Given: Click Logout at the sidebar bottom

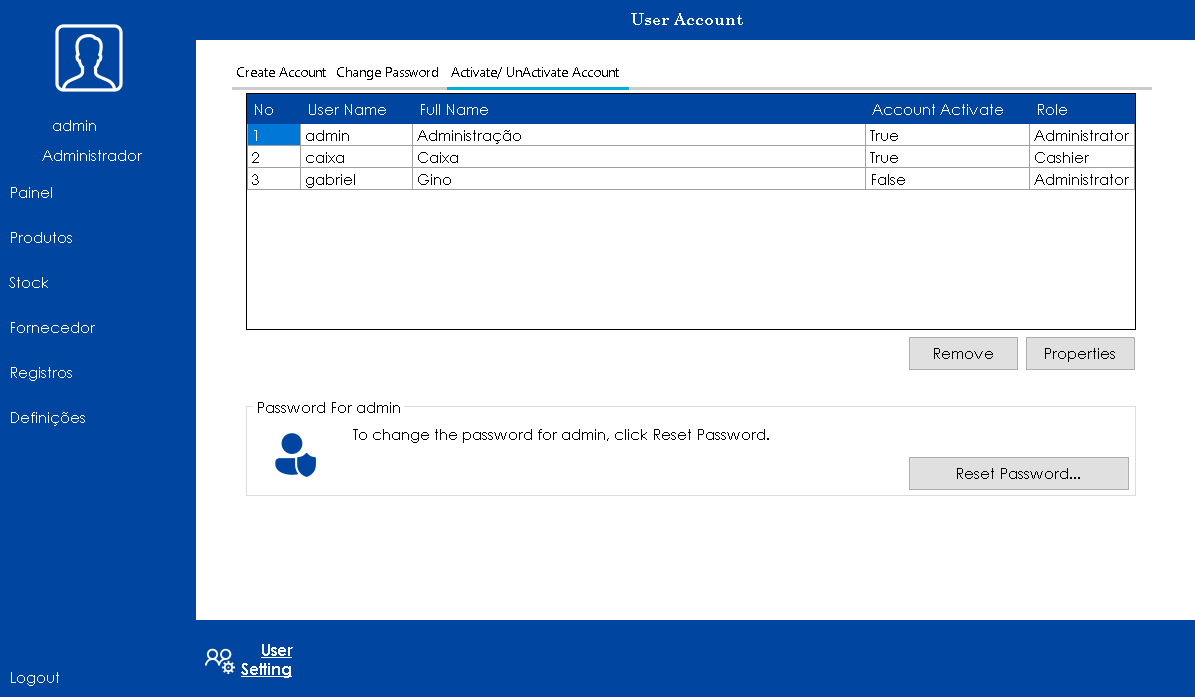Looking at the screenshot, I should tap(35, 678).
